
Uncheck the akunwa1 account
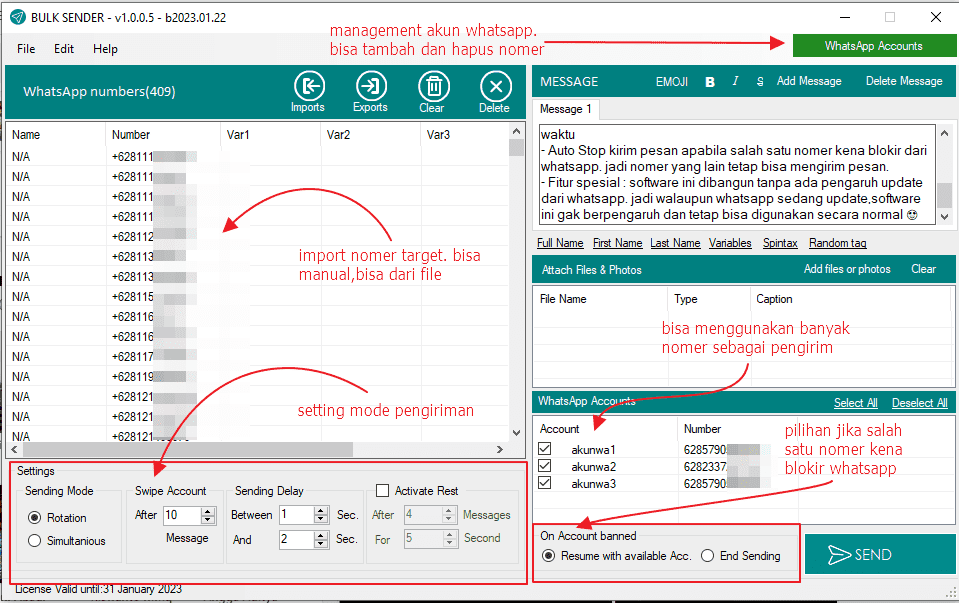pyautogui.click(x=545, y=450)
